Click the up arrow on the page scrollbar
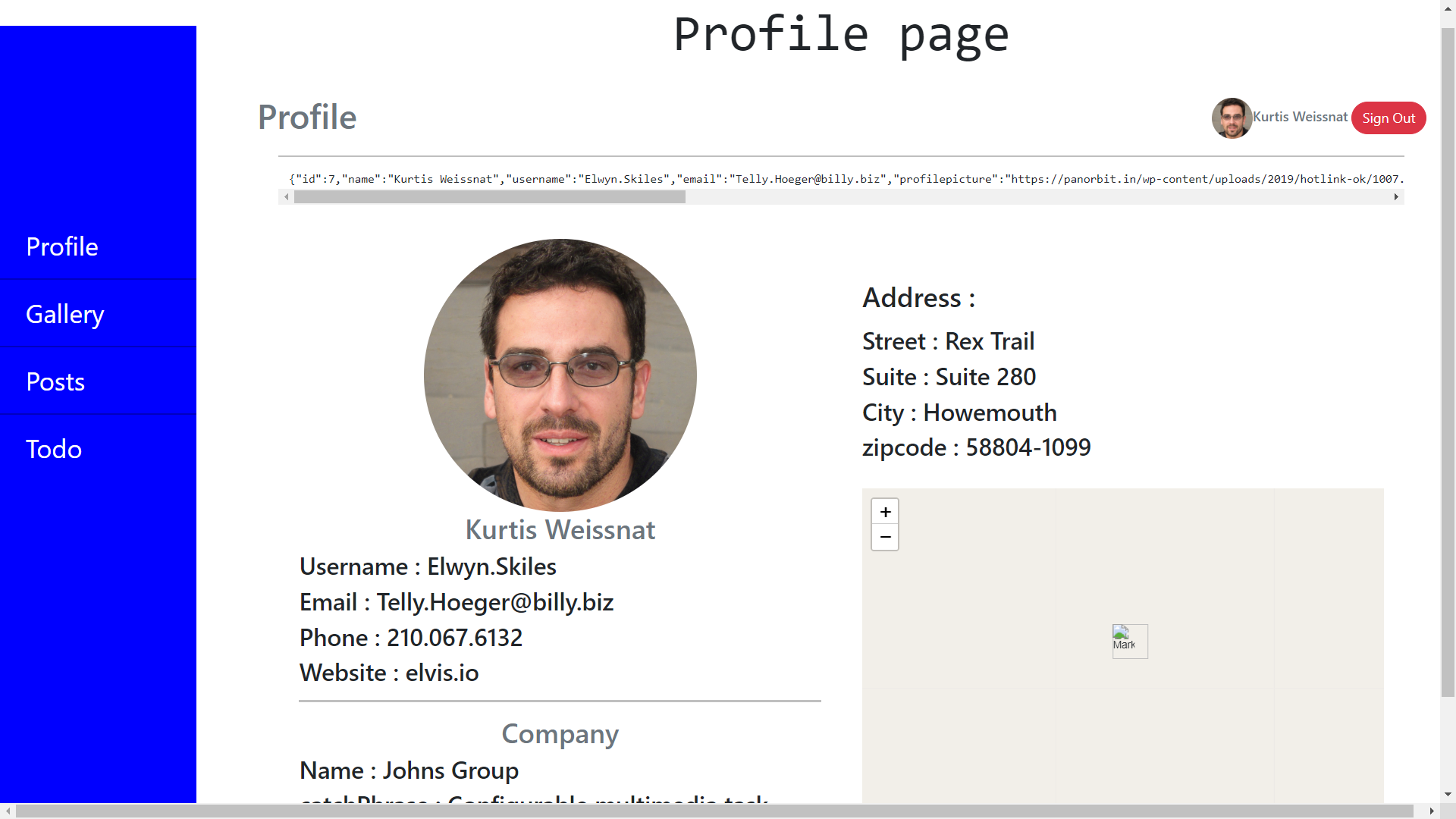 [x=1447, y=8]
